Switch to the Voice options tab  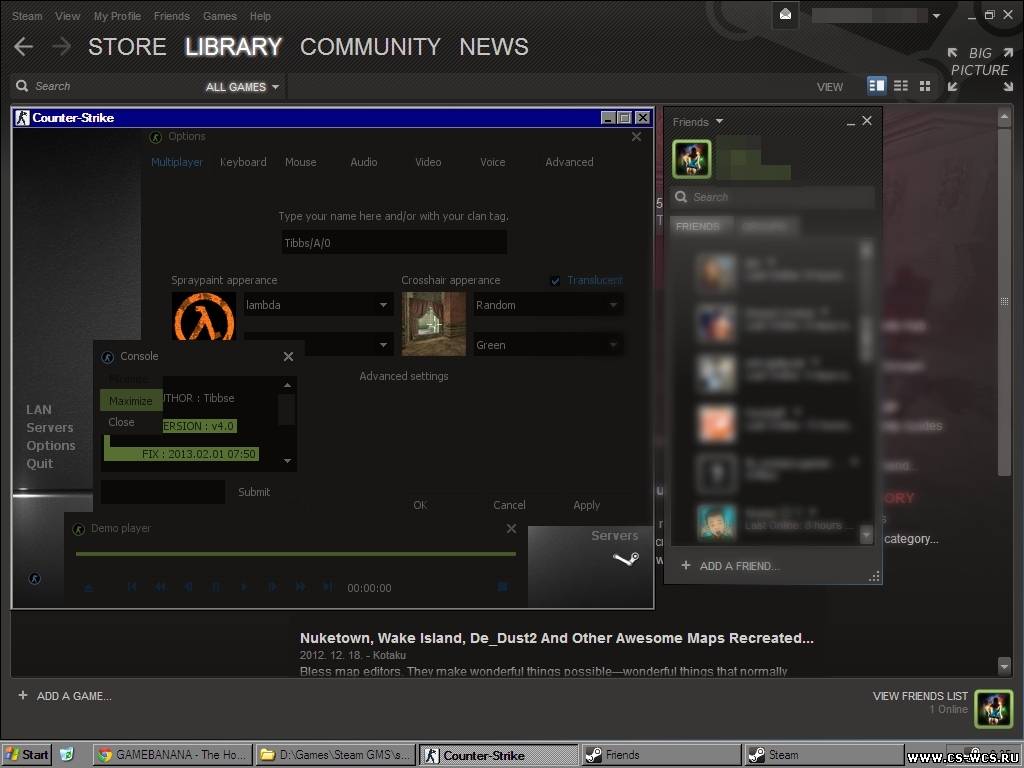tap(492, 162)
